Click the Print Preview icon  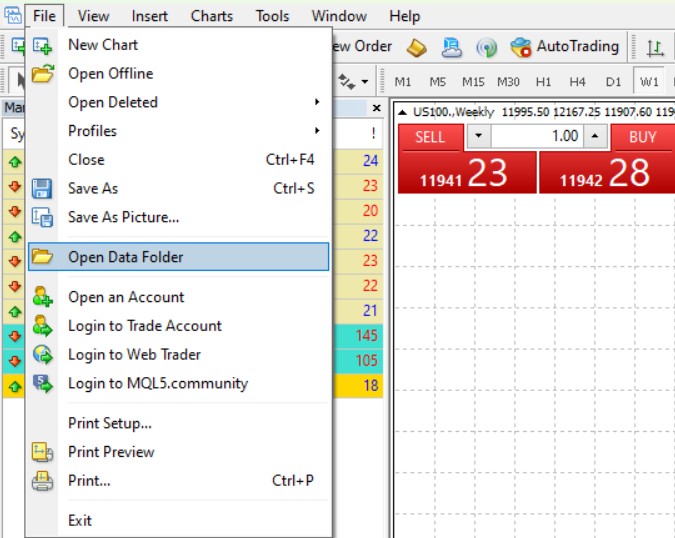42,452
